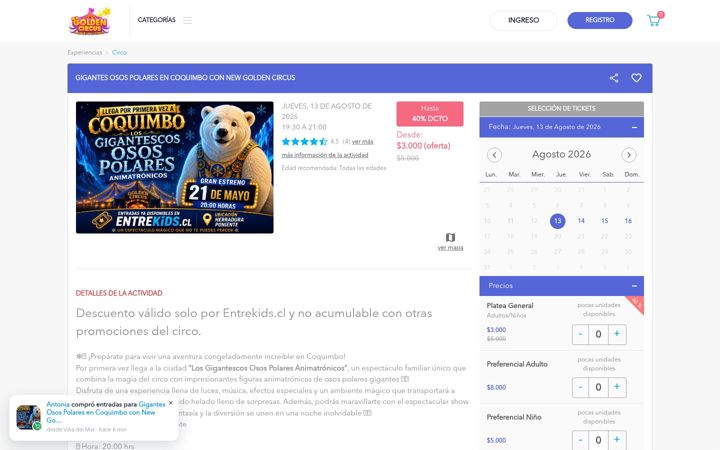This screenshot has width=720, height=450.
Task: Open 'más información de la actividad' link
Action: tap(325, 155)
